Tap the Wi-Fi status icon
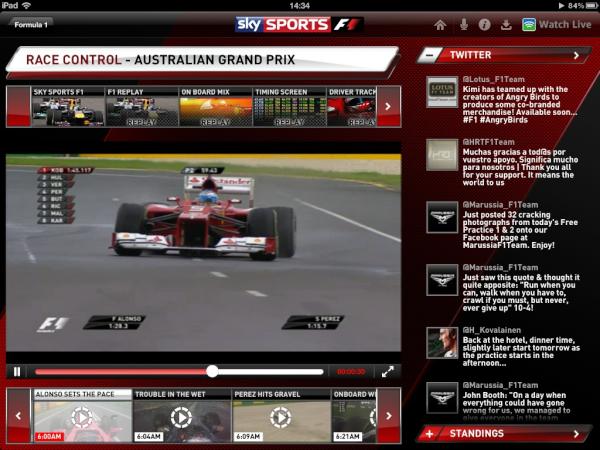The image size is (600, 450). tap(26, 5)
